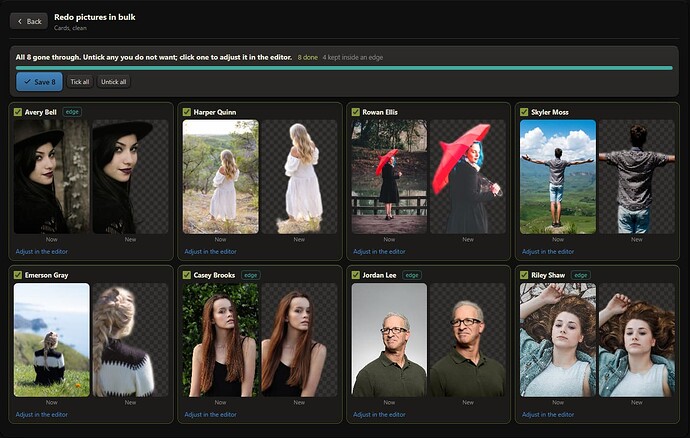Click the '8 done' status text

pyautogui.click(x=308, y=57)
